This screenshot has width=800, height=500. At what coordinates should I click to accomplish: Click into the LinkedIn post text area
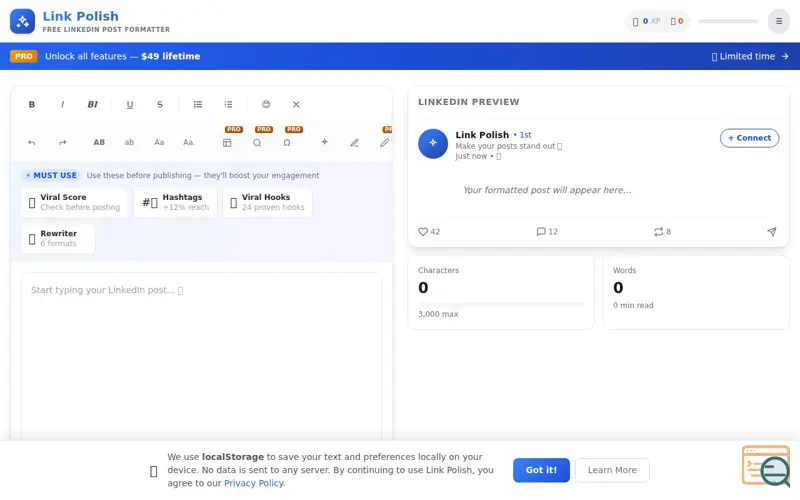pos(201,357)
